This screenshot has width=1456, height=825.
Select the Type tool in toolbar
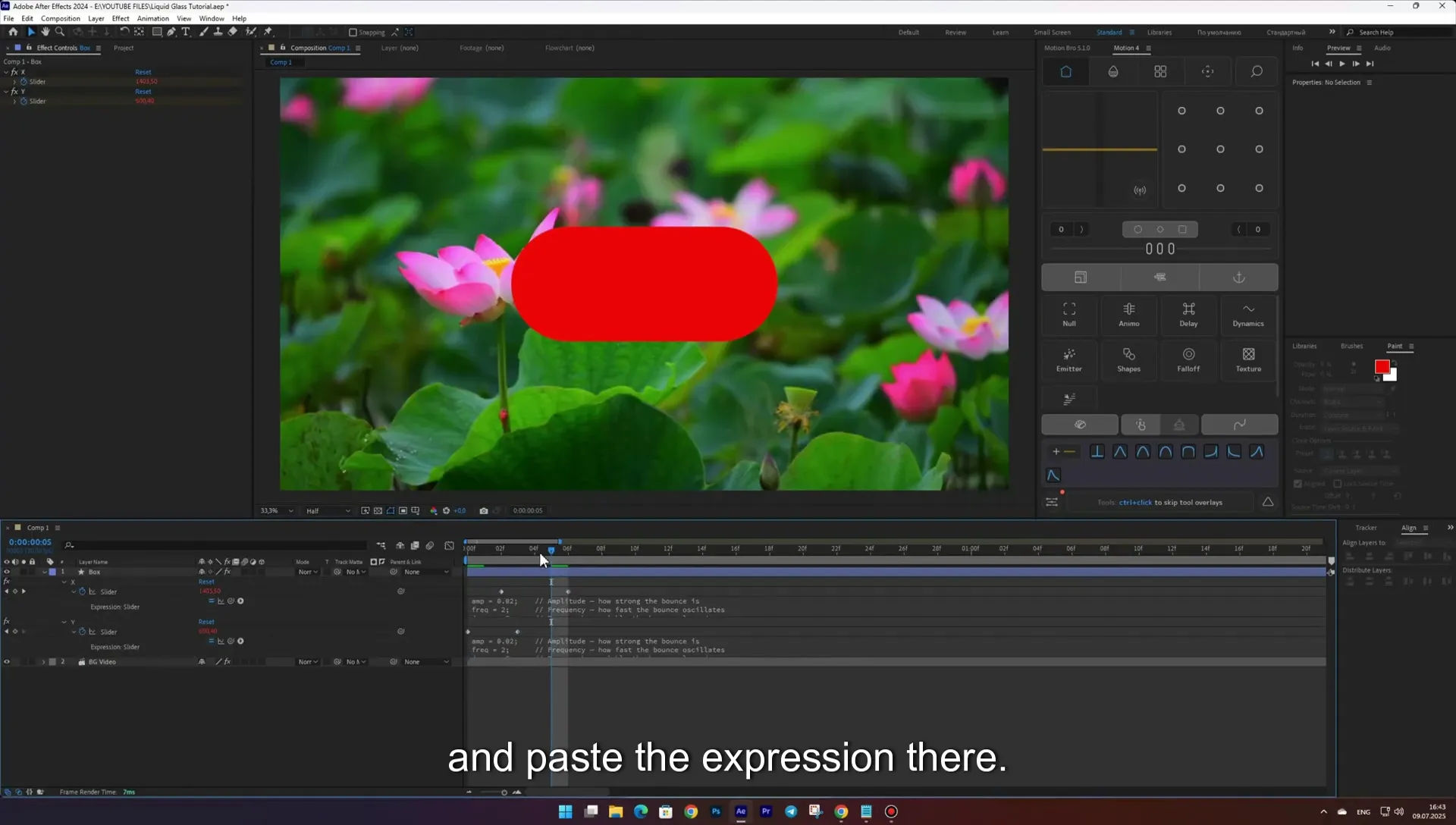pyautogui.click(x=186, y=32)
